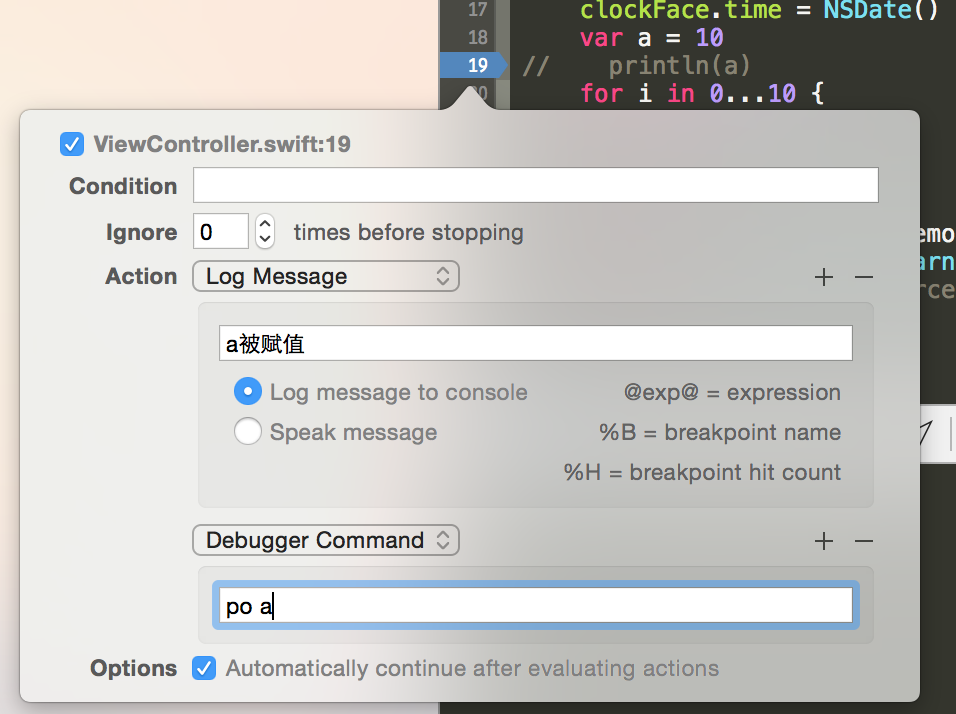Click the stepper down arrow for Ignore count
Viewport: 956px width, 714px height.
(x=263, y=238)
